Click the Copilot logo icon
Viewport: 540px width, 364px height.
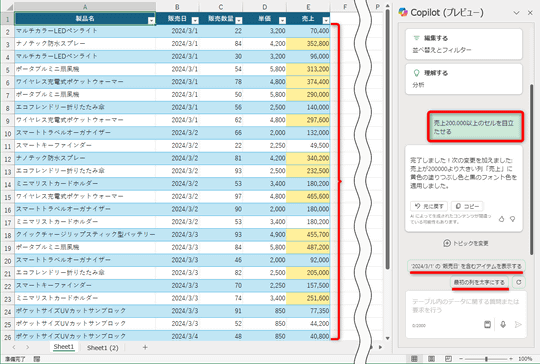point(403,12)
